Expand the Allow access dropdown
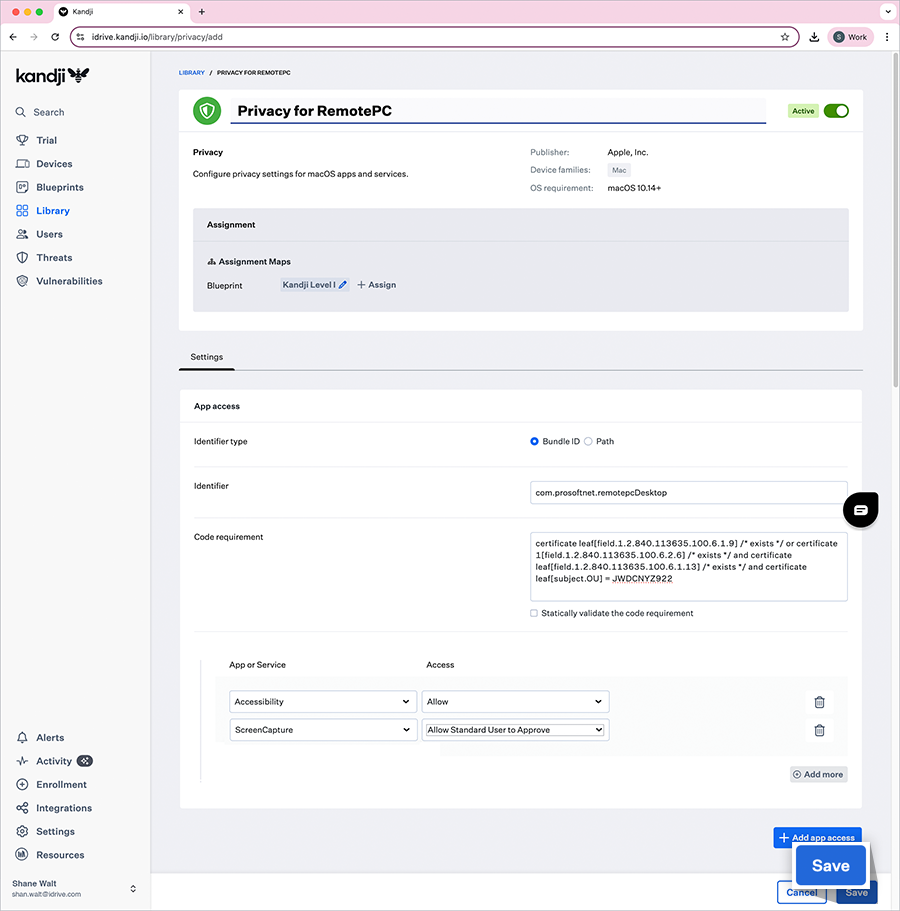The image size is (900, 911). (x=515, y=702)
